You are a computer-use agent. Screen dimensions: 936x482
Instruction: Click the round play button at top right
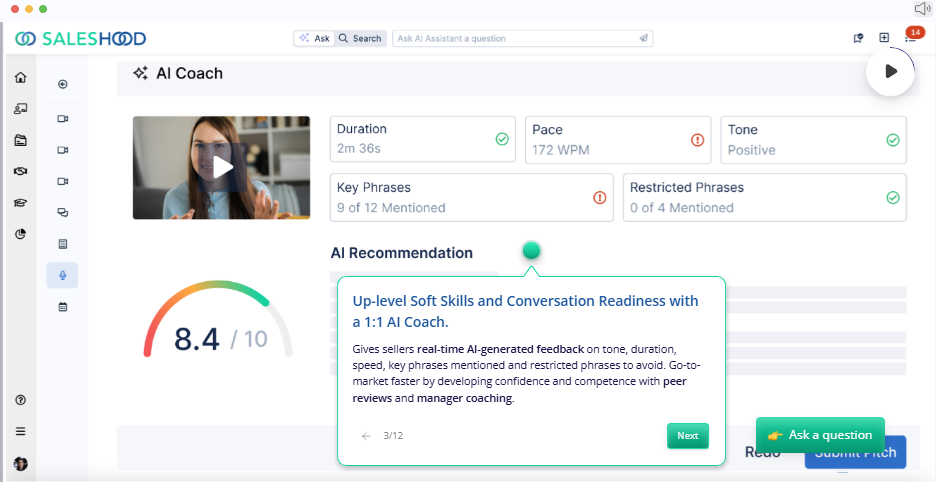(x=890, y=71)
